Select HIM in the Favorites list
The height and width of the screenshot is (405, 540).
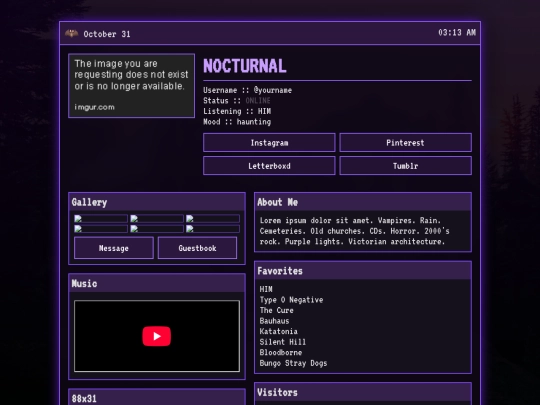click(266, 289)
